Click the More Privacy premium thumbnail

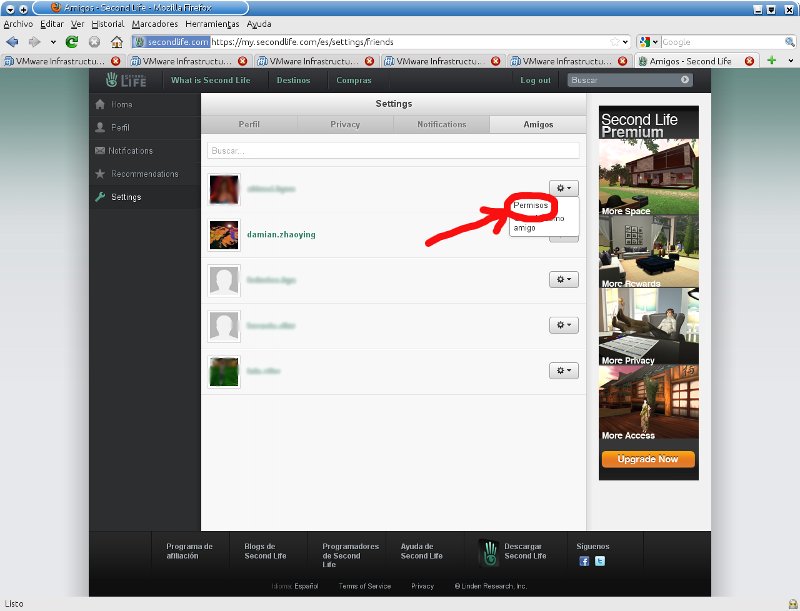pyautogui.click(x=648, y=326)
